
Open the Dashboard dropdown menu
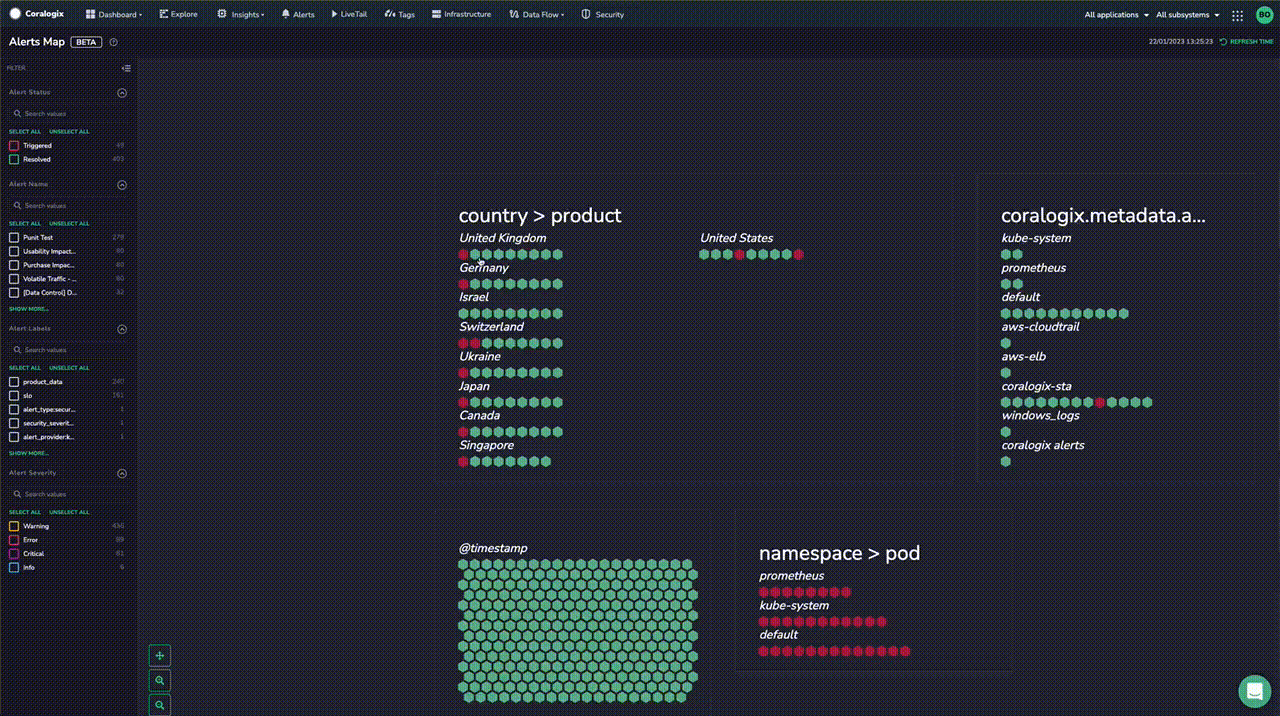coord(114,15)
